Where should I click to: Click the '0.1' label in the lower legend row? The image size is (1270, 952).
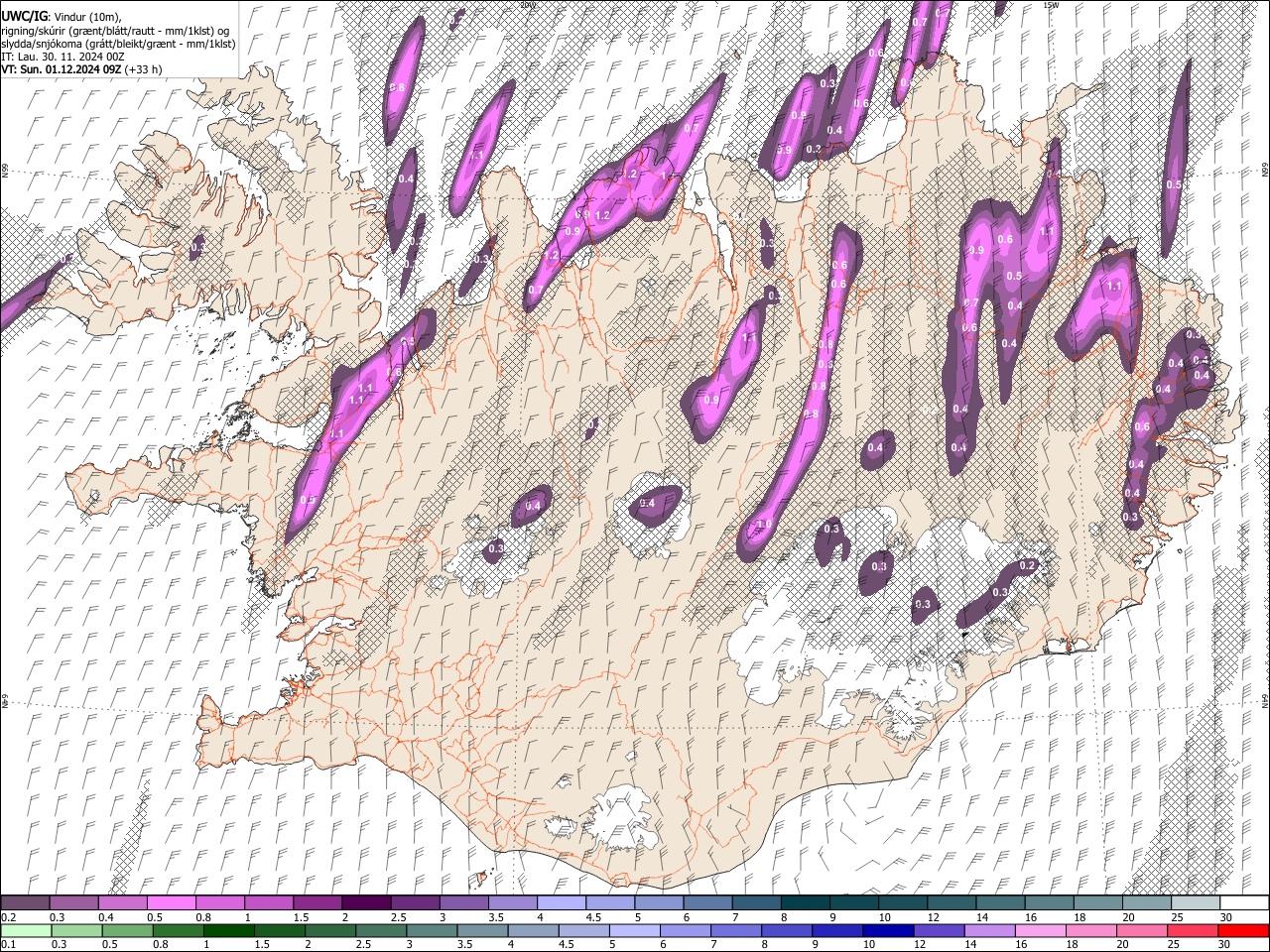pyautogui.click(x=8, y=944)
